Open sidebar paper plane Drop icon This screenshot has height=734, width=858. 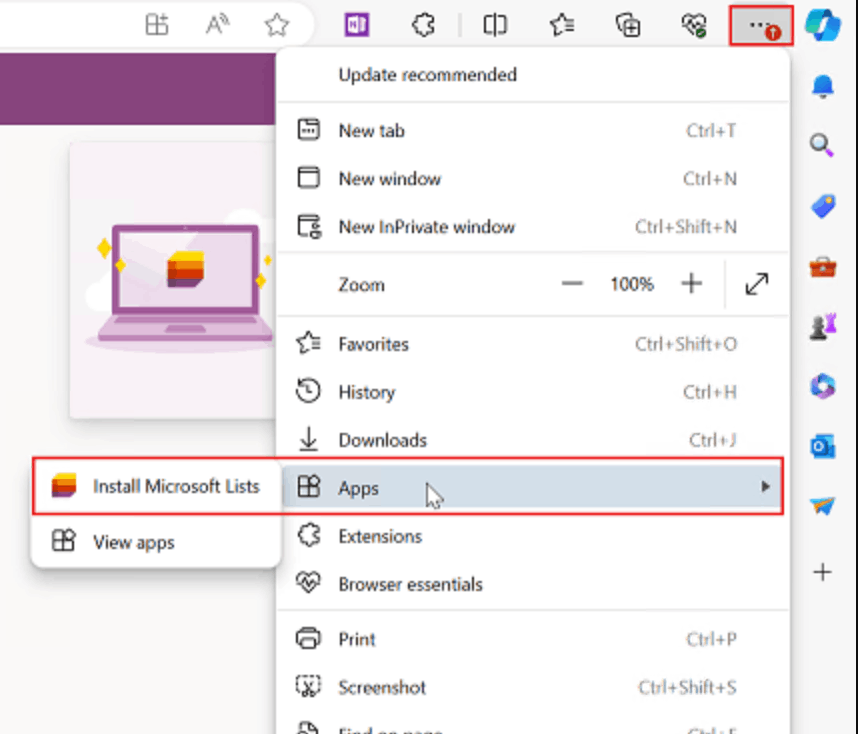point(823,506)
